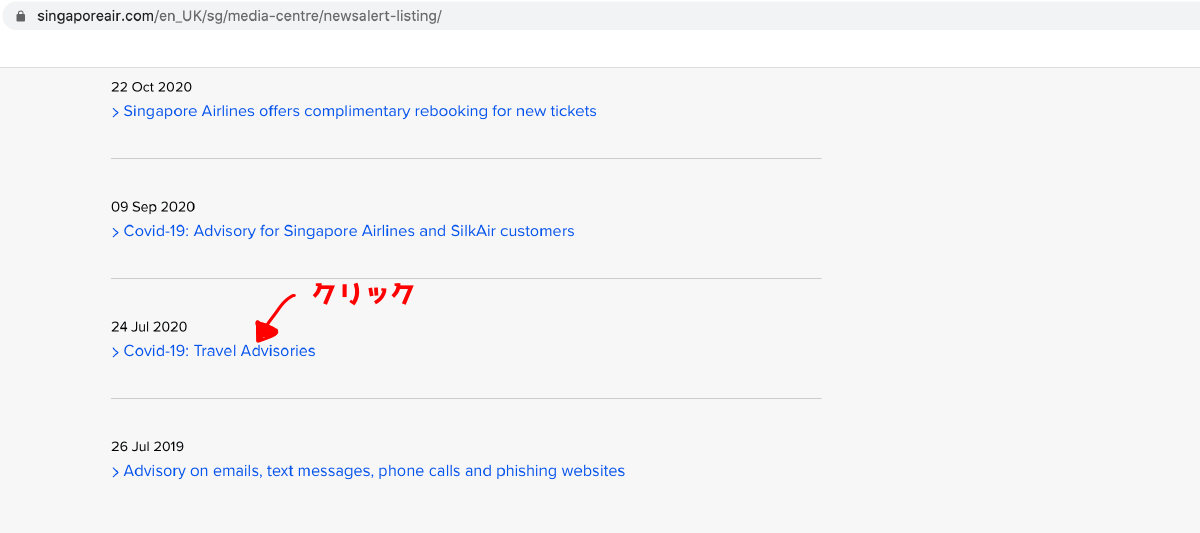This screenshot has height=533, width=1200.
Task: Click the padlock icon in address bar
Action: point(20,17)
